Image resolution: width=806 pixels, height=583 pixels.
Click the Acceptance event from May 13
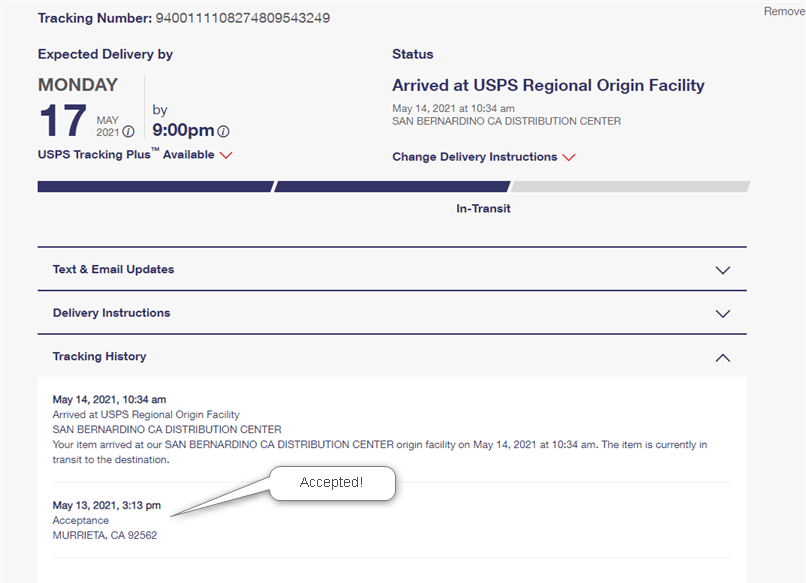tap(80, 520)
